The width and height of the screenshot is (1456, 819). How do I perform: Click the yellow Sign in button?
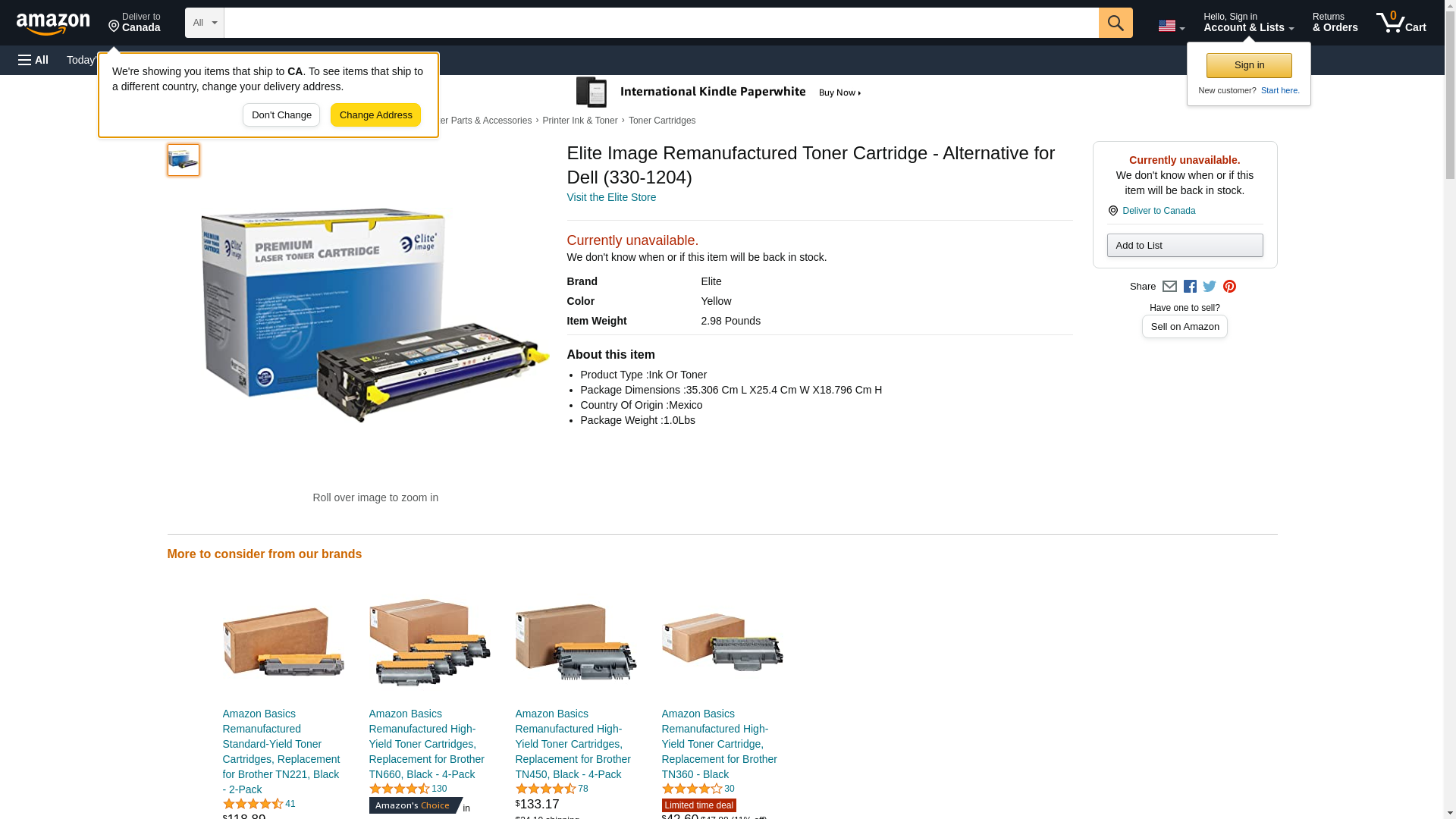[x=1249, y=65]
